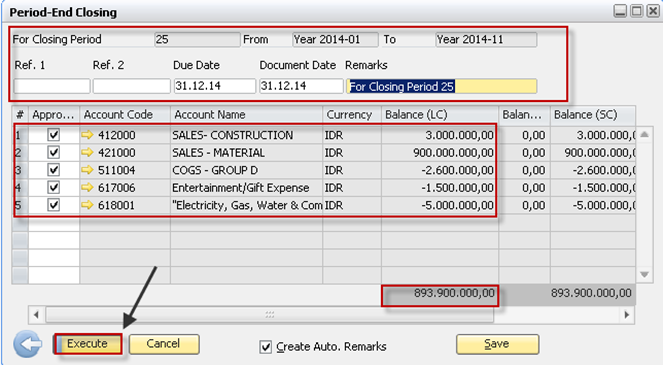Click the horizontal scrollbar right arrow
This screenshot has width=663, height=365.
[x=627, y=315]
